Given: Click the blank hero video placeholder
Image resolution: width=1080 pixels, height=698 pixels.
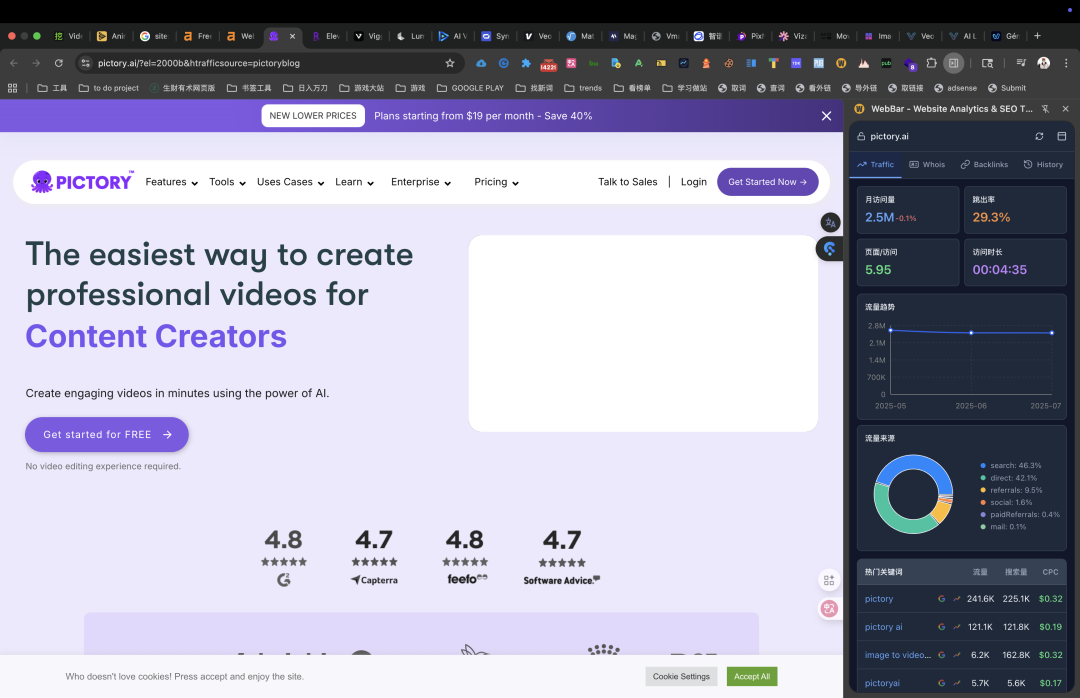Looking at the screenshot, I should coord(643,333).
